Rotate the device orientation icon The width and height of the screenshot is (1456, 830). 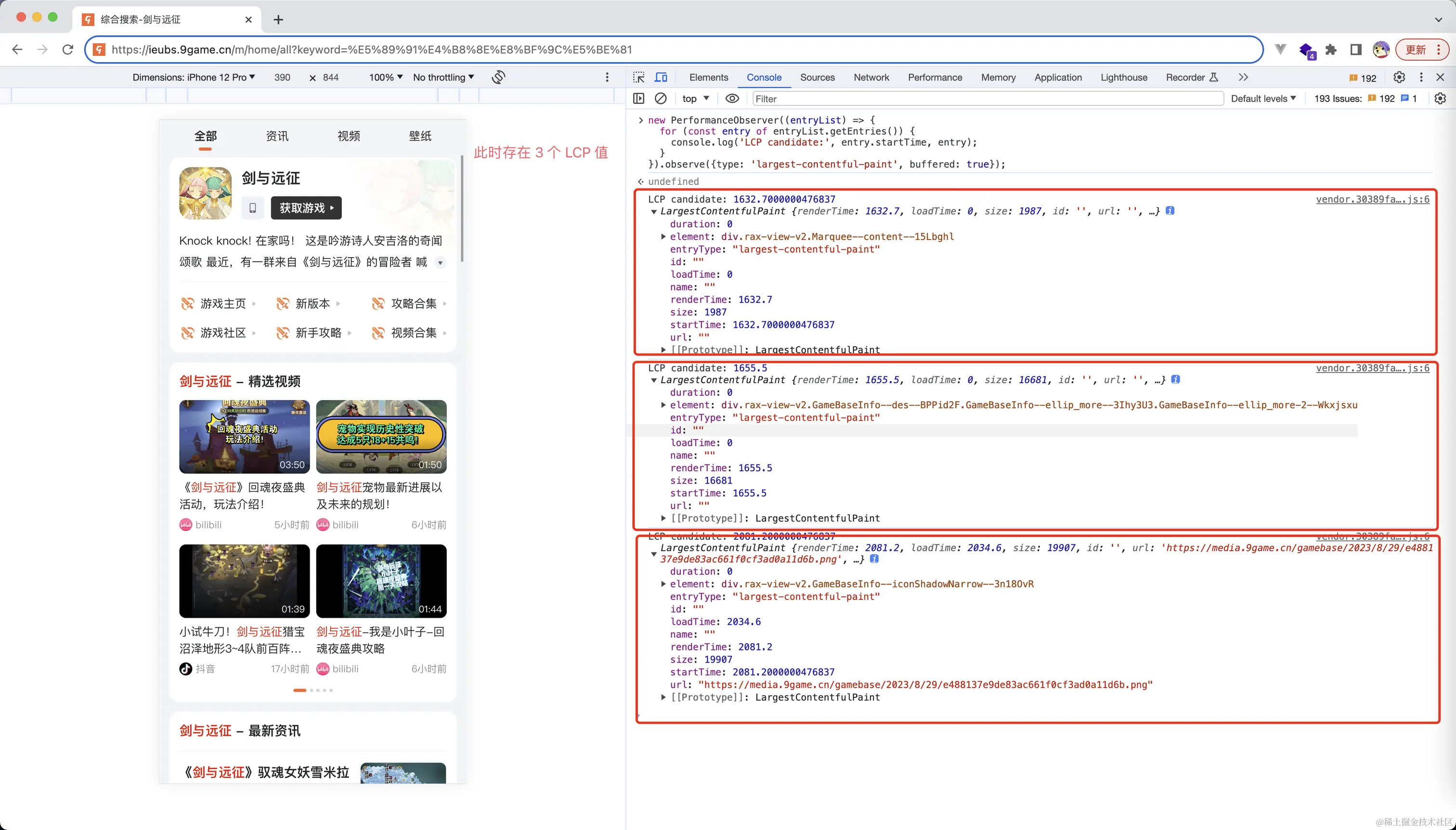[498, 78]
